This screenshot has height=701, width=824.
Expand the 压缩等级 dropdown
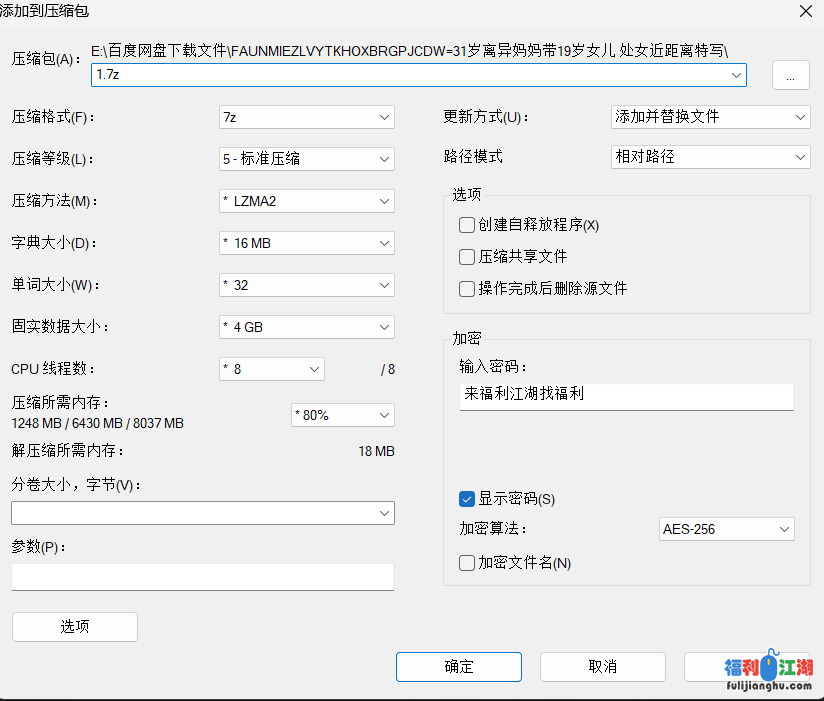pyautogui.click(x=306, y=159)
